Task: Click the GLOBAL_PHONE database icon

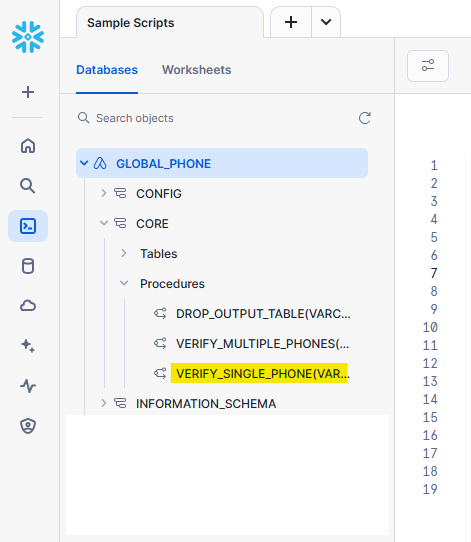Action: point(100,163)
